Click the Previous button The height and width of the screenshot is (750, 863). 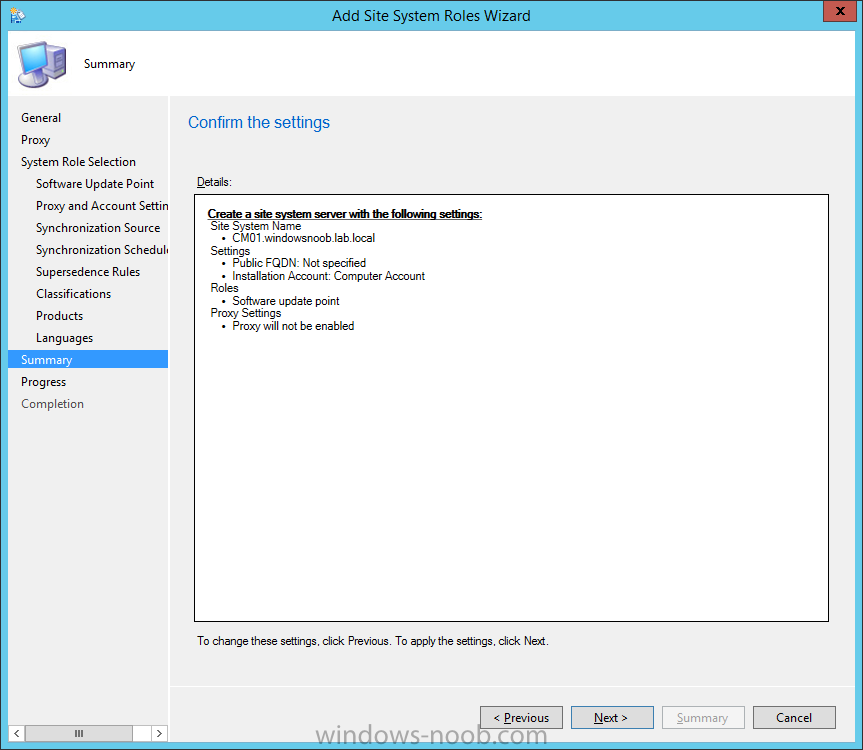pyautogui.click(x=521, y=718)
